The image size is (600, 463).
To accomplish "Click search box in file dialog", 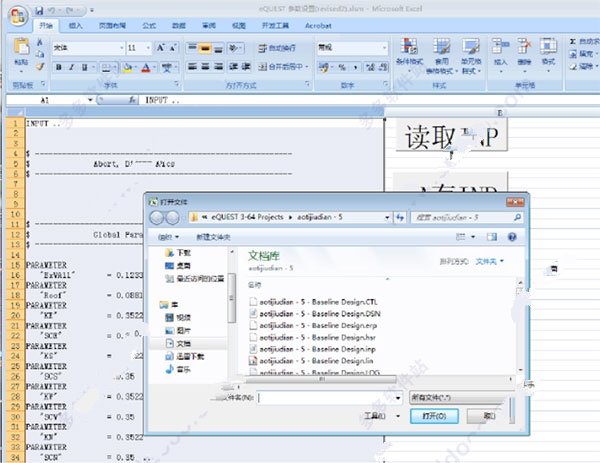I will pos(466,217).
